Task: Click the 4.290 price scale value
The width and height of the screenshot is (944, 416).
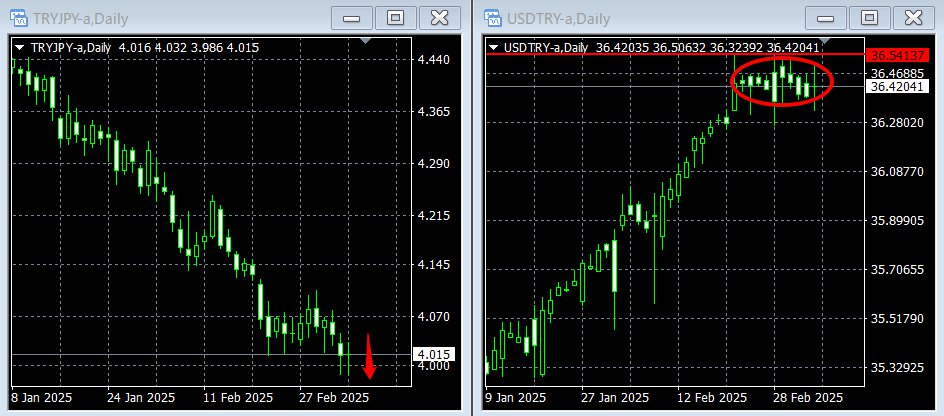Action: pyautogui.click(x=432, y=164)
